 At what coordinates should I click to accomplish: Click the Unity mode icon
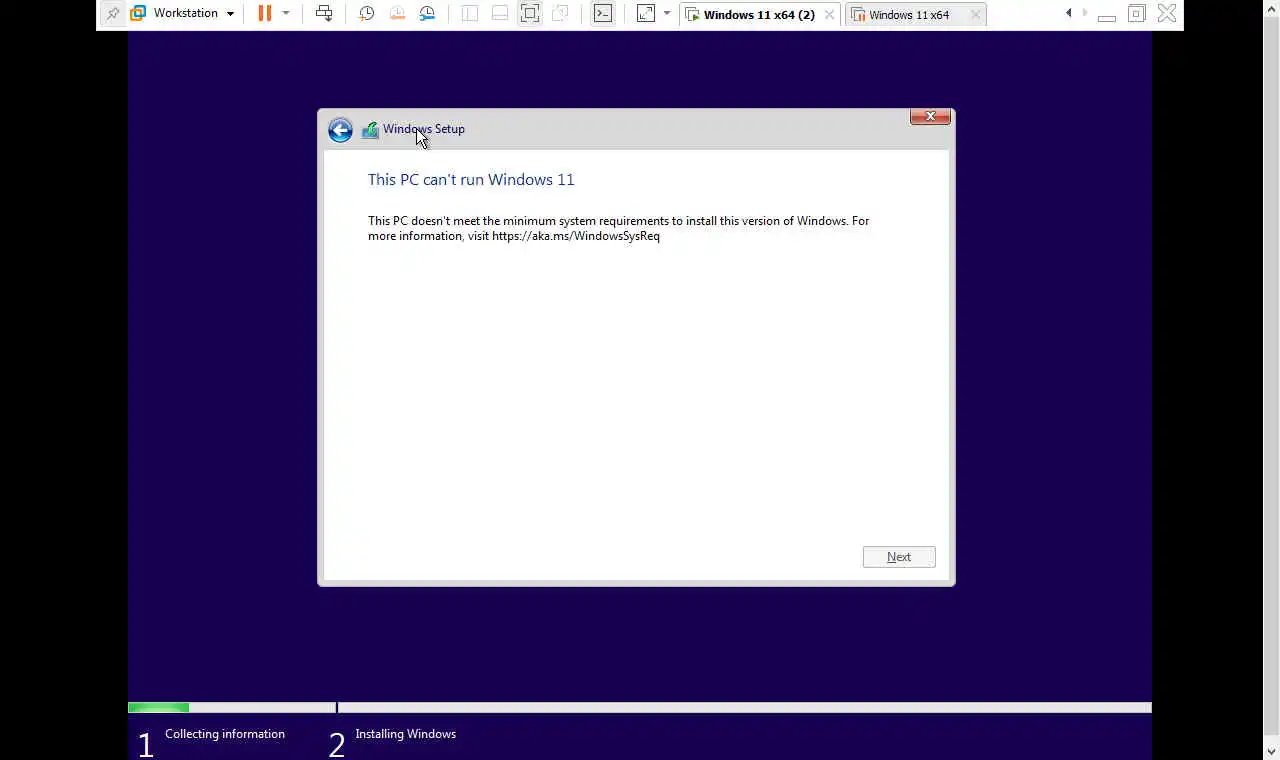[560, 14]
